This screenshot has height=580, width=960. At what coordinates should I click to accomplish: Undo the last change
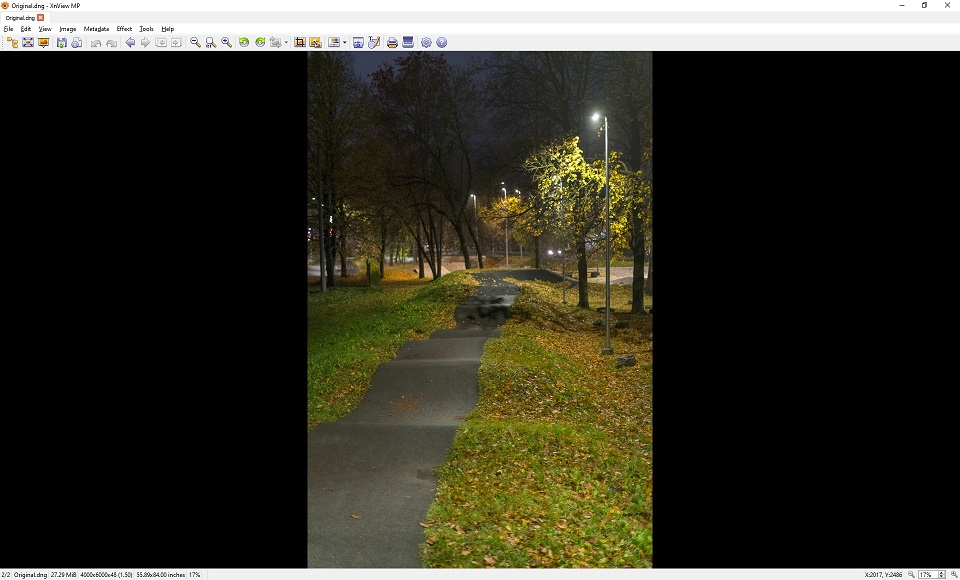(x=96, y=43)
